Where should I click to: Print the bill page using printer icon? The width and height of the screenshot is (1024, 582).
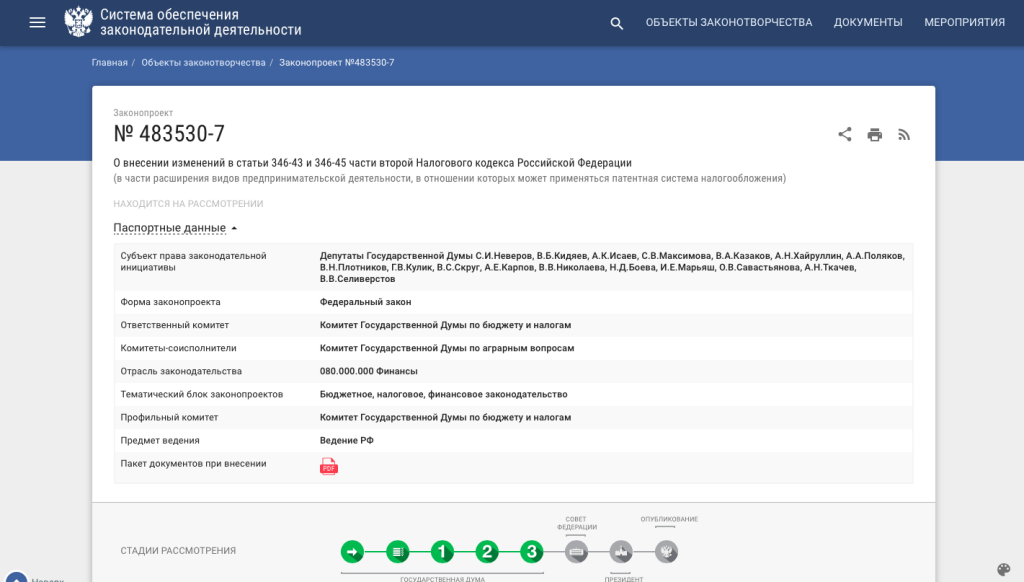click(875, 135)
